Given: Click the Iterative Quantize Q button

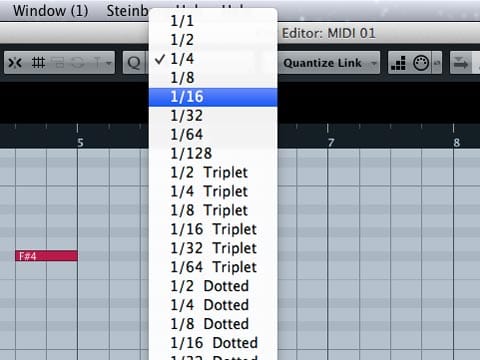Looking at the screenshot, I should [134, 63].
